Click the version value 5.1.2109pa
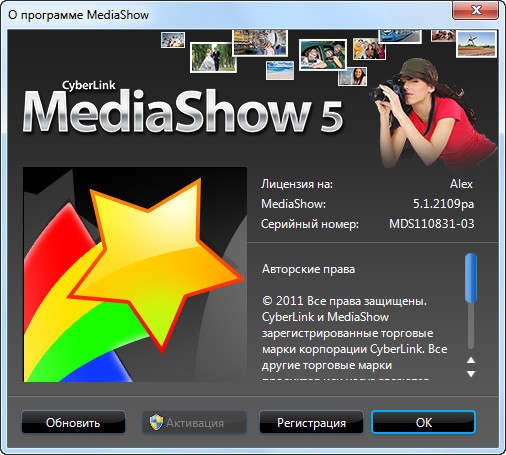Image resolution: width=506 pixels, height=455 pixels. (x=443, y=204)
